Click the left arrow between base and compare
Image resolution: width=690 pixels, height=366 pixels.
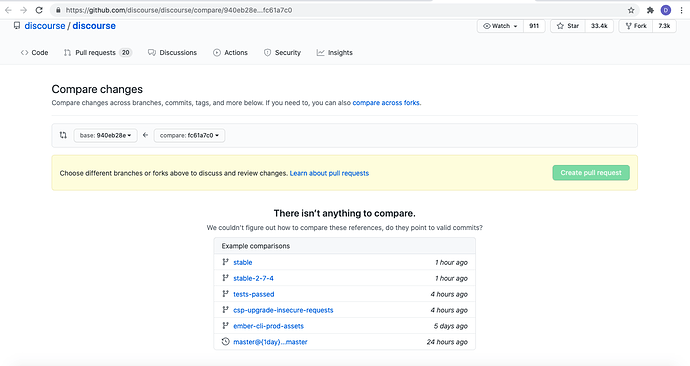click(x=145, y=135)
